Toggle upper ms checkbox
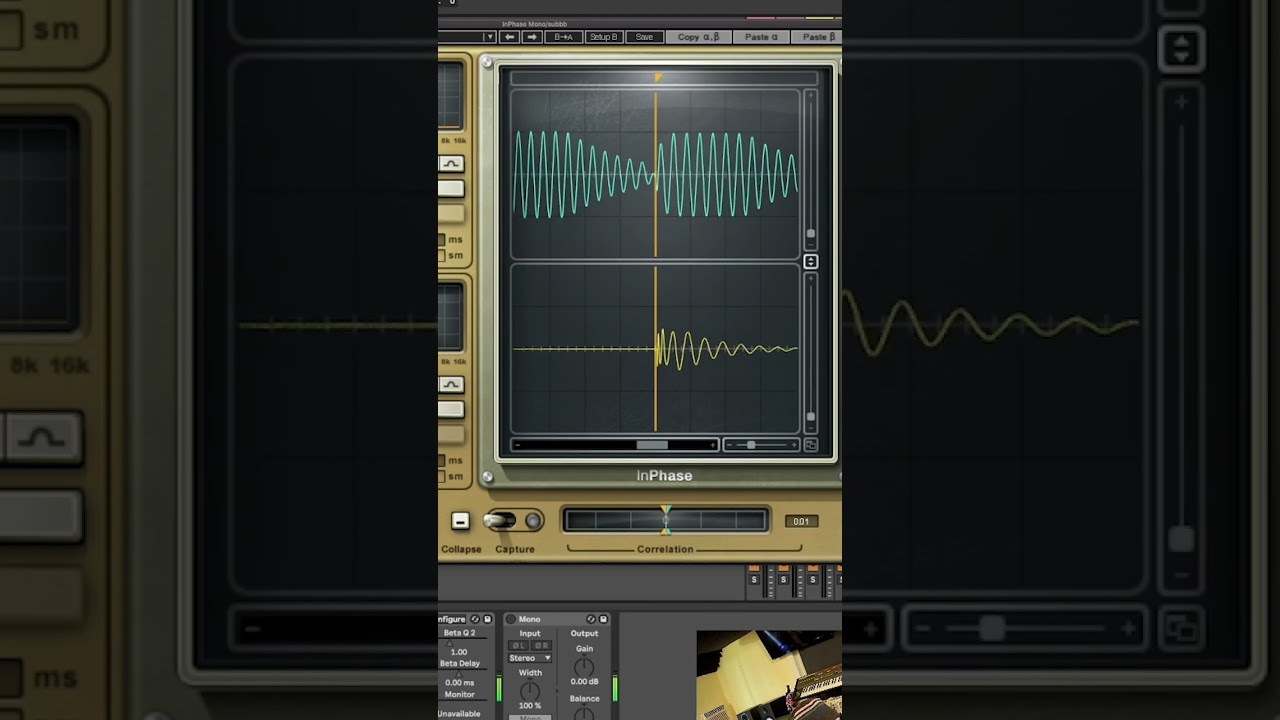This screenshot has height=720, width=1280. 442,240
